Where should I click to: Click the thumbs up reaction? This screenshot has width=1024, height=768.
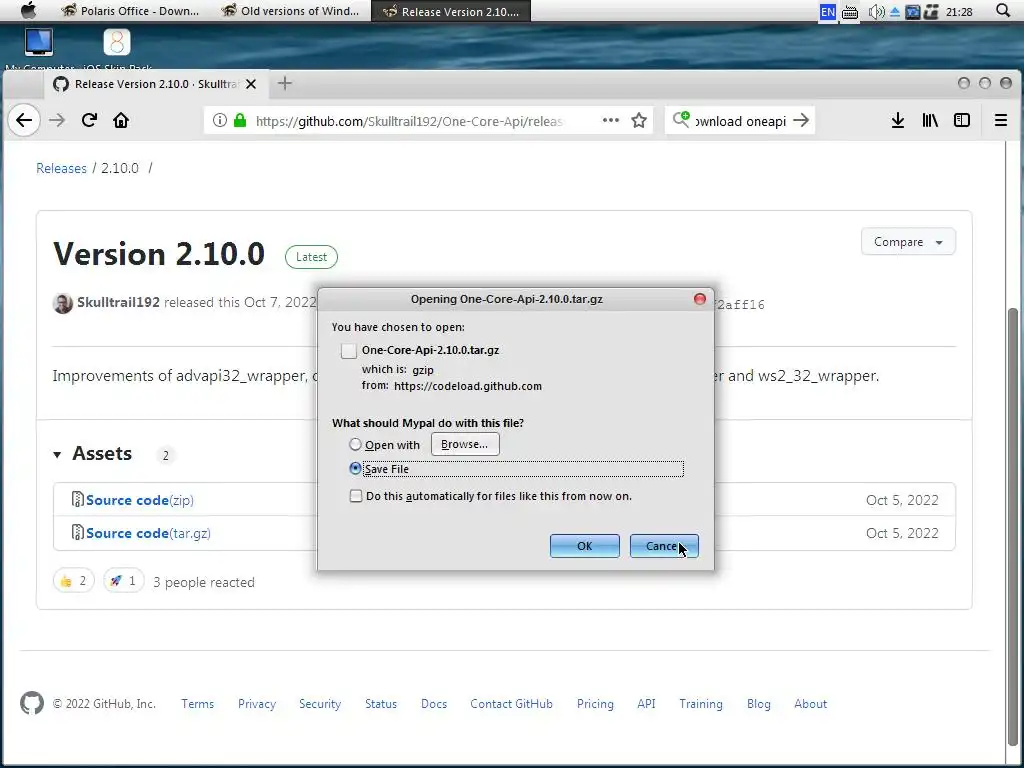73,581
